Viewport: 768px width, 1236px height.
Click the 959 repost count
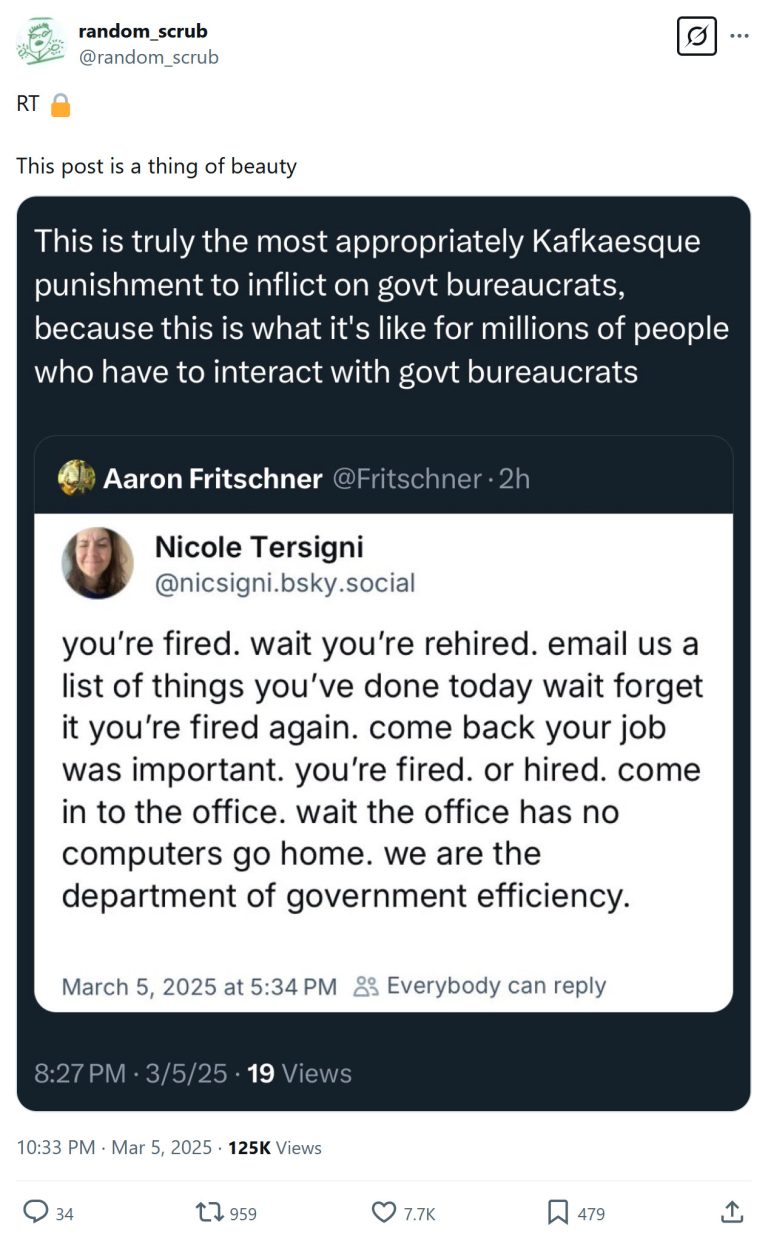pyautogui.click(x=243, y=1213)
